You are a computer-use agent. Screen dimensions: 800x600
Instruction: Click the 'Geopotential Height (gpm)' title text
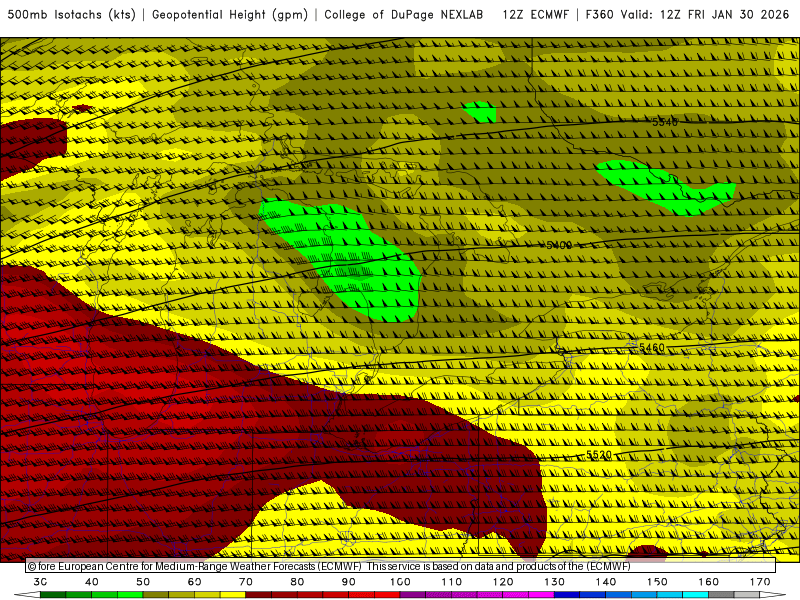[230, 15]
